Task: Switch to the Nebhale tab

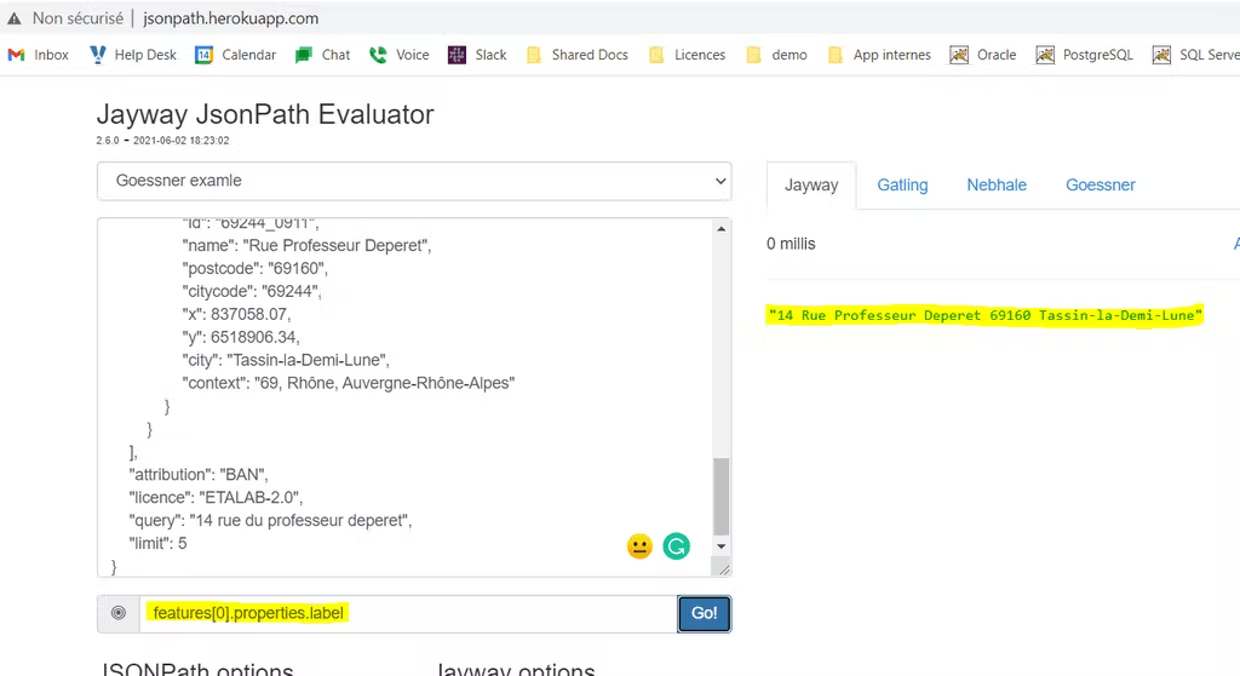Action: pyautogui.click(x=996, y=185)
